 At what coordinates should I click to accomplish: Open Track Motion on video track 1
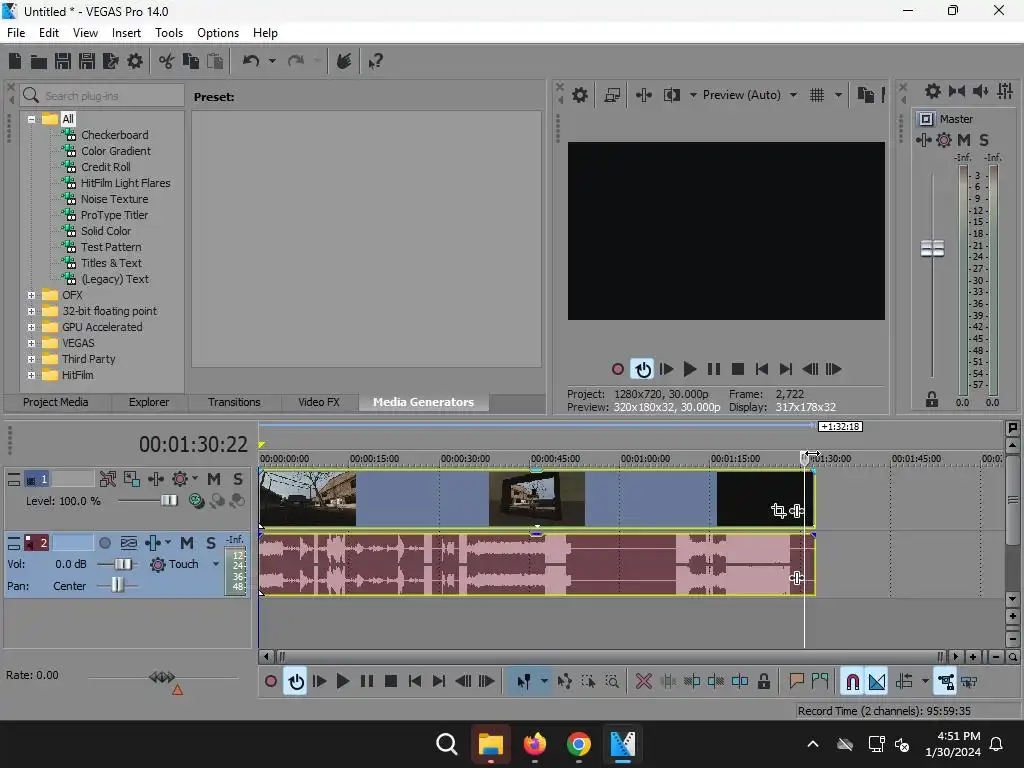[131, 479]
